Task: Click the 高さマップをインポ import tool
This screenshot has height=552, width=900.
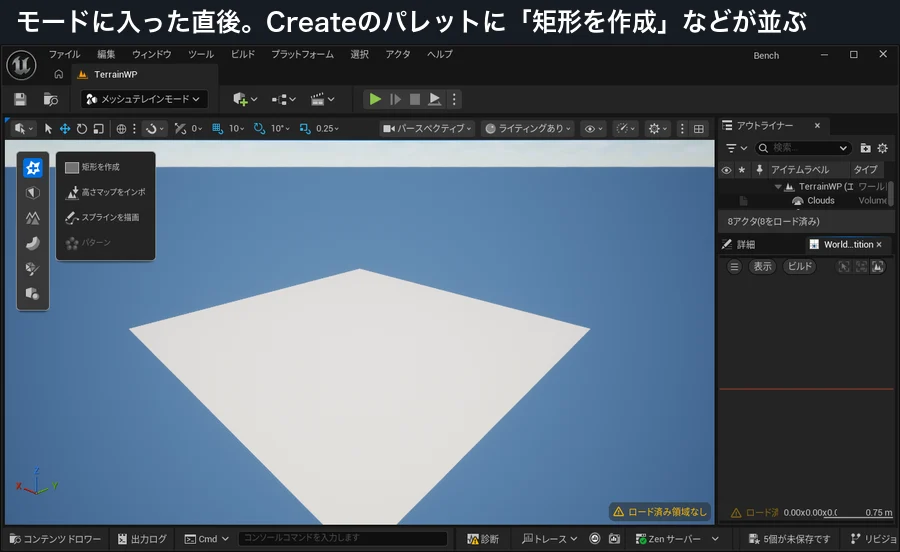Action: (x=106, y=192)
